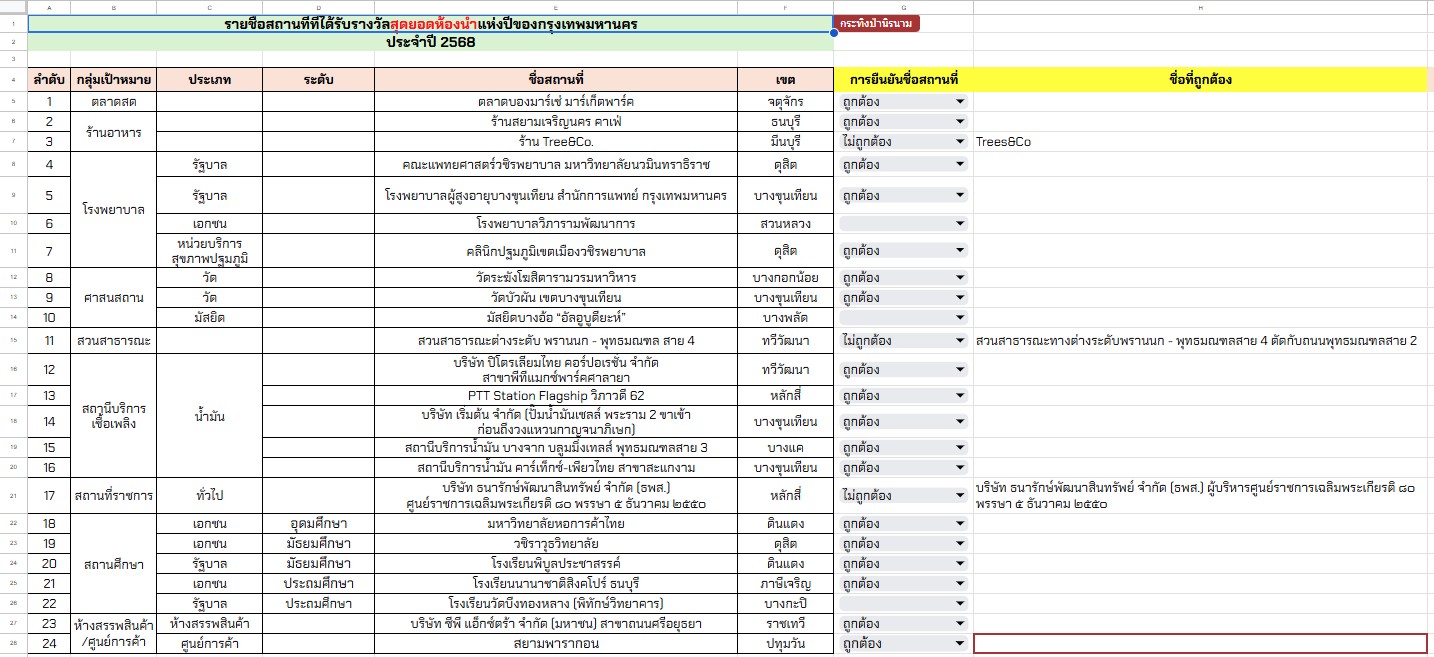1434x657 pixels.
Task: Open the verification dropdown for ตลาดบองมาร์เช่ row
Action: [x=904, y=102]
